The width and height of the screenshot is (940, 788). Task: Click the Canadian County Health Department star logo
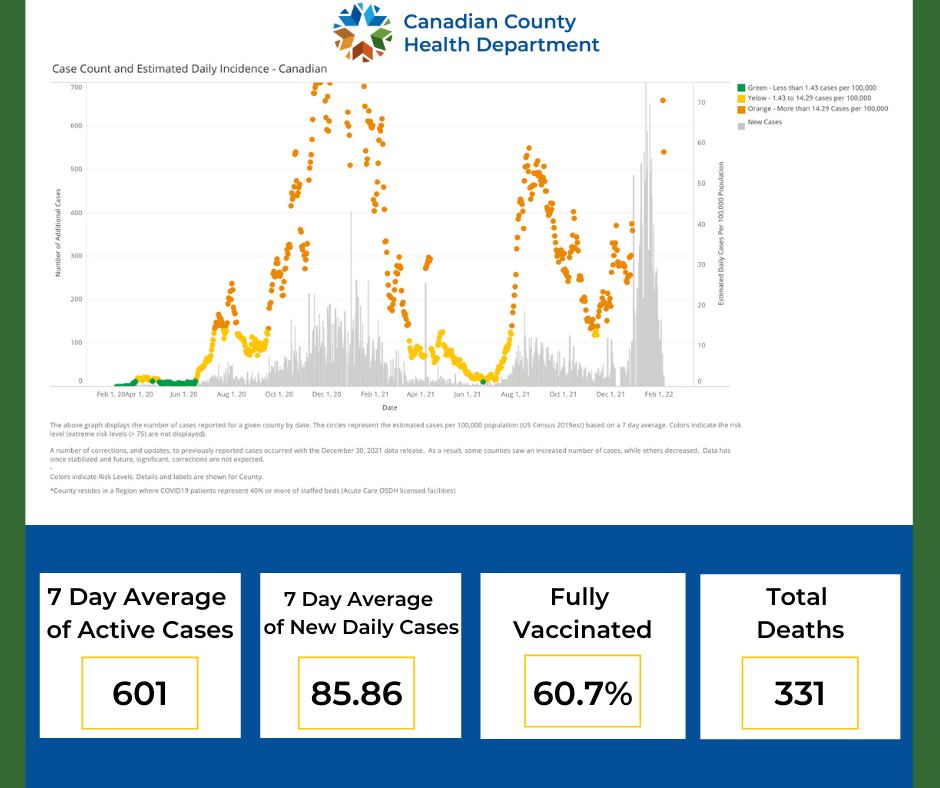pyautogui.click(x=362, y=32)
